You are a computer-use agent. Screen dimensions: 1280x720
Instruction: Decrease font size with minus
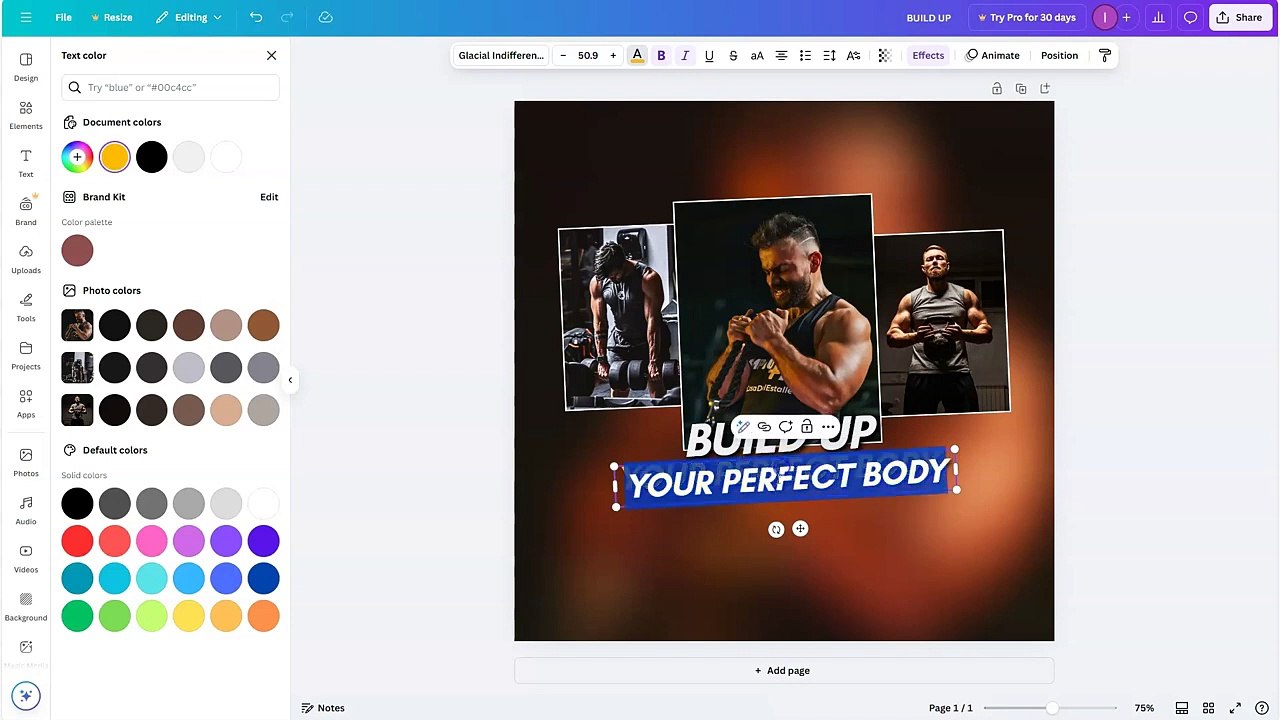563,55
